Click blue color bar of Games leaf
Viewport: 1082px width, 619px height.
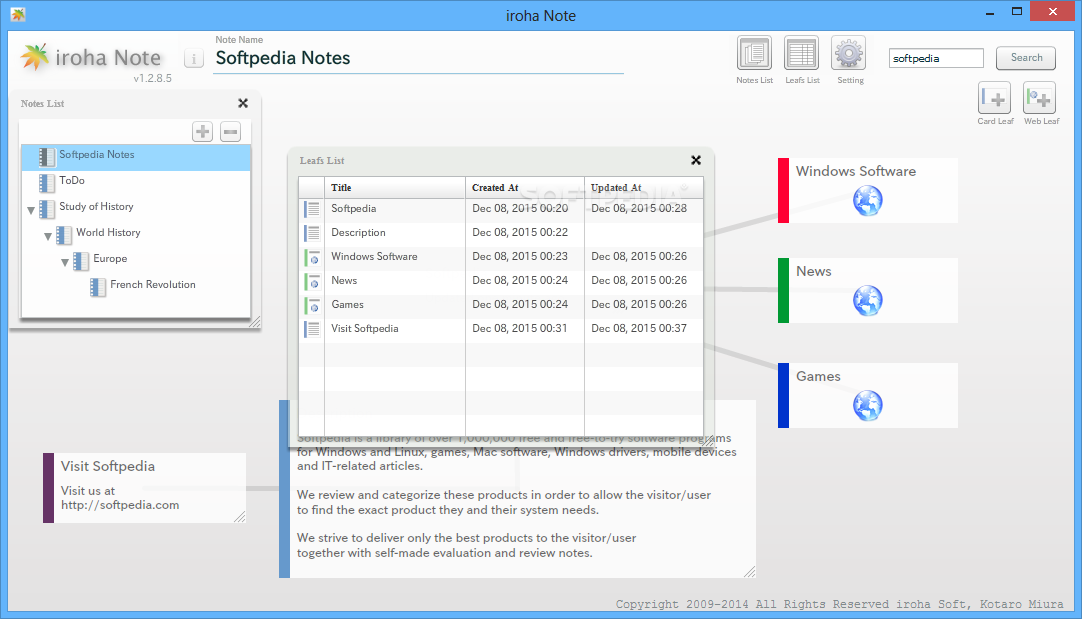pyautogui.click(x=783, y=395)
